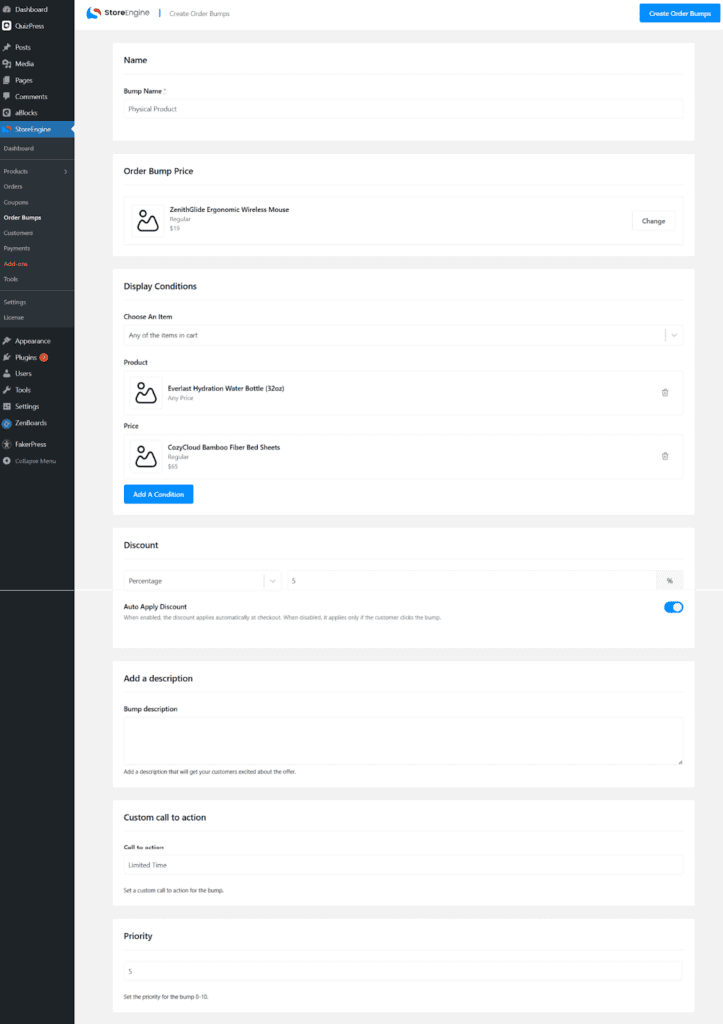The image size is (723, 1024).
Task: Delete the Everlast Hydration Water Bottle condition
Action: pos(665,393)
